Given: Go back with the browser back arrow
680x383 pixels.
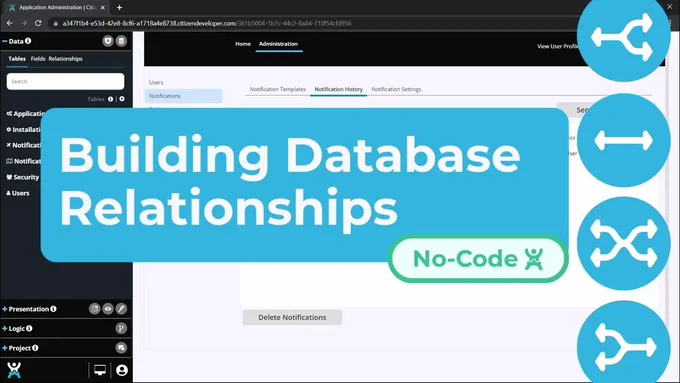Looking at the screenshot, I should point(10,23).
